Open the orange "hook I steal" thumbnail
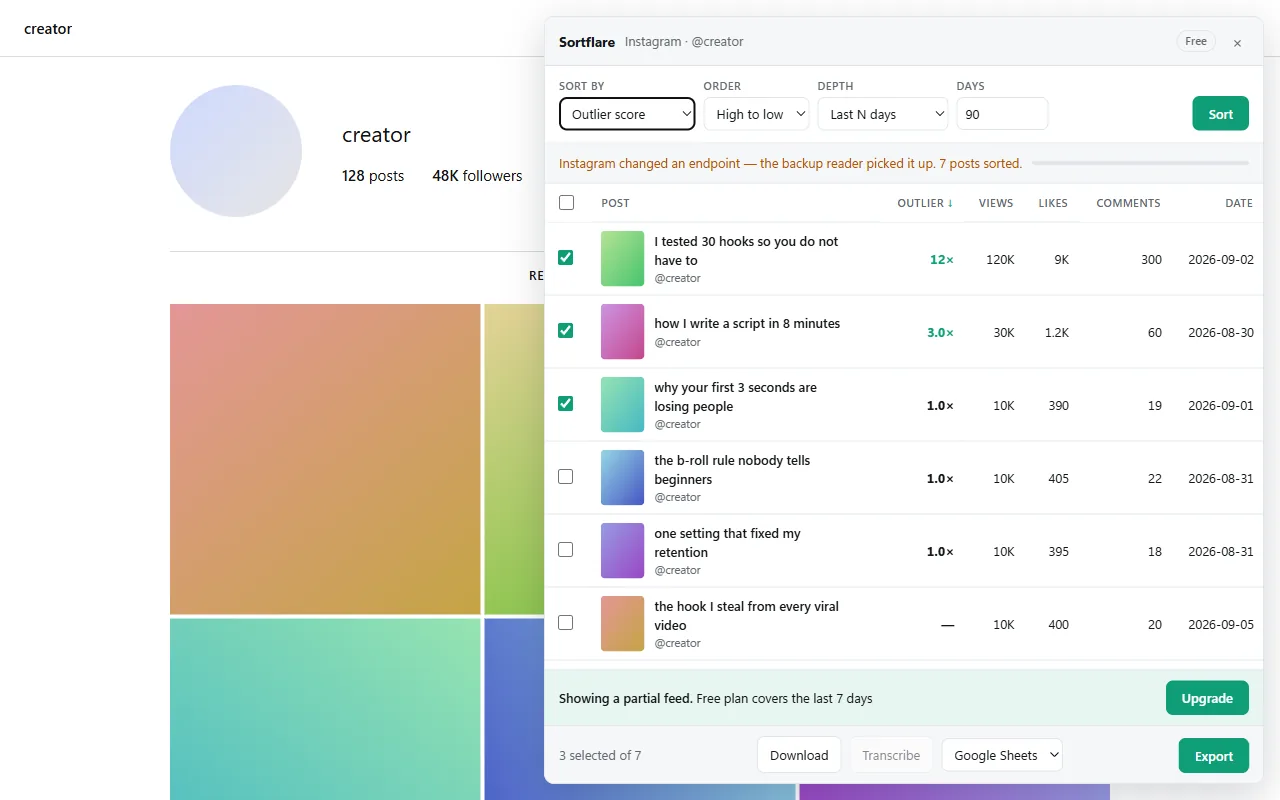 coord(622,624)
